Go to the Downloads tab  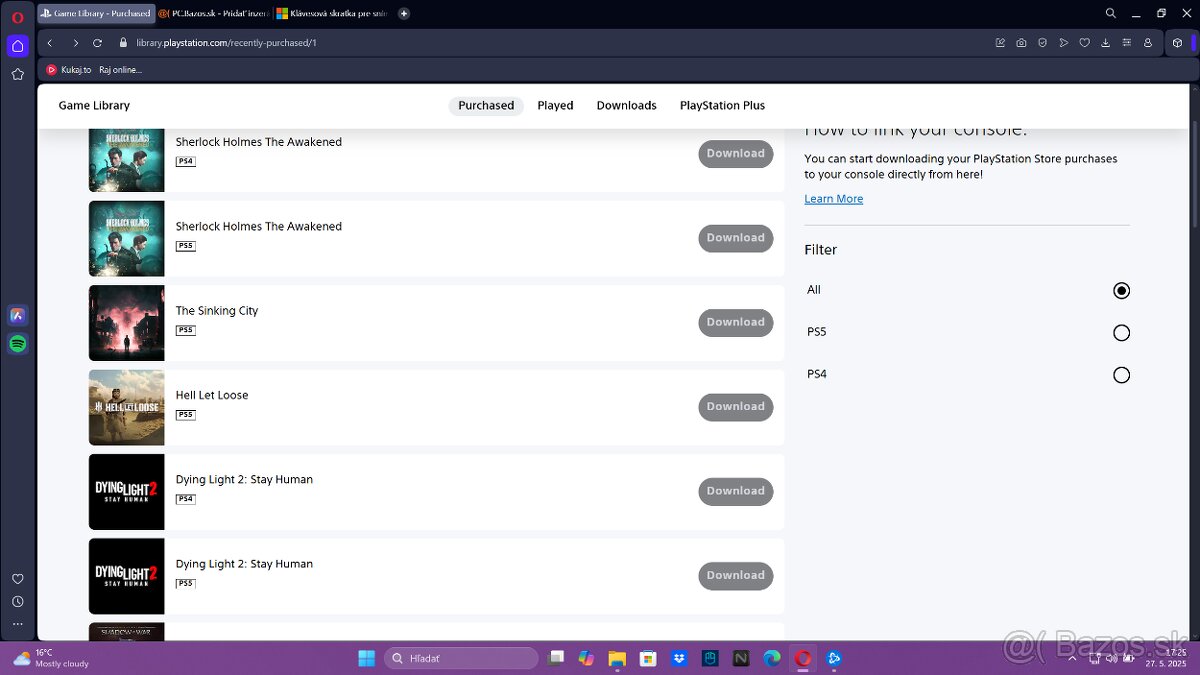pos(626,106)
